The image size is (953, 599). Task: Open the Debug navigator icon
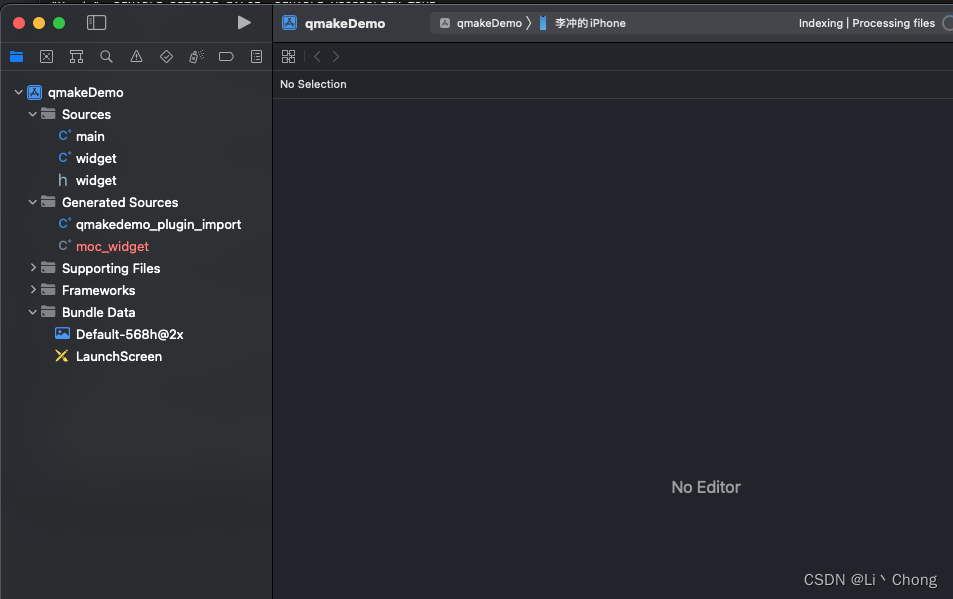coord(196,57)
